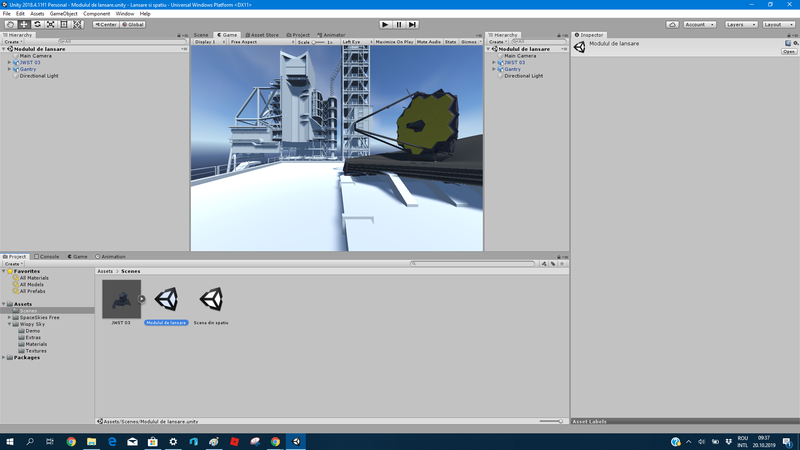This screenshot has height=450, width=800.
Task: Select the Rotate tool
Action: pyautogui.click(x=37, y=24)
